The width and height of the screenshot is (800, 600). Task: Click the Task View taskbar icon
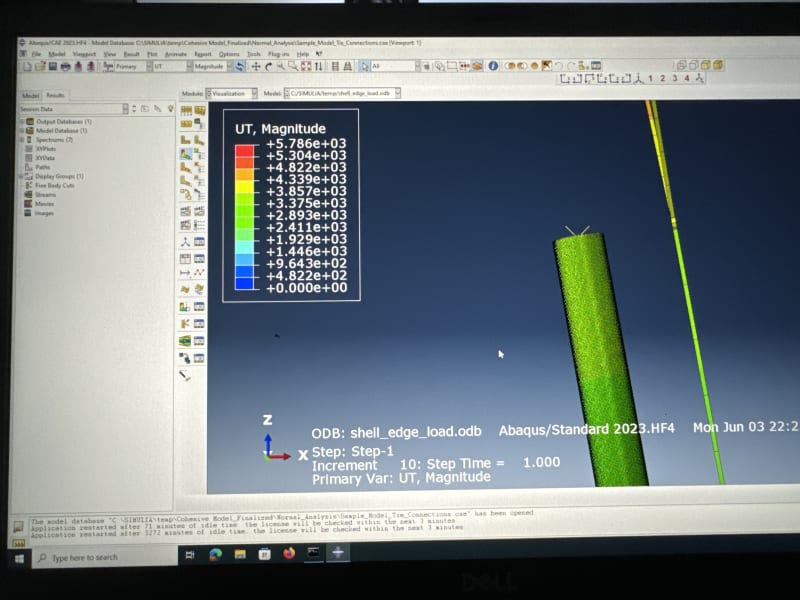click(190, 555)
